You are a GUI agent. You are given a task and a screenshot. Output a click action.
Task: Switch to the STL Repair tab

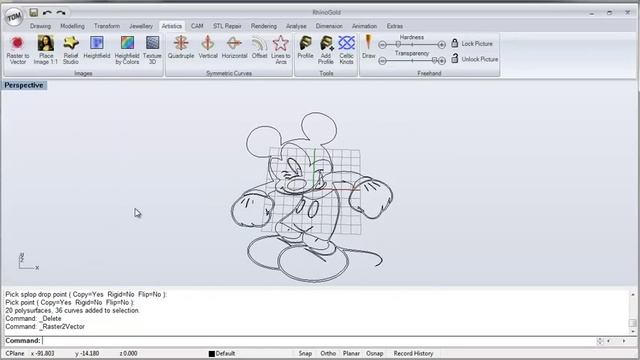pos(227,26)
